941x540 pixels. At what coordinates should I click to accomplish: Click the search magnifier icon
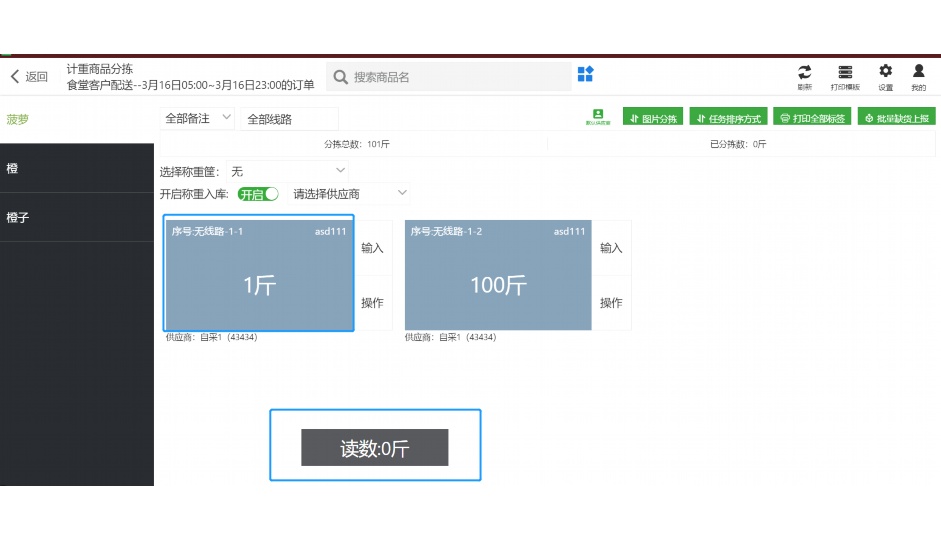pos(340,77)
